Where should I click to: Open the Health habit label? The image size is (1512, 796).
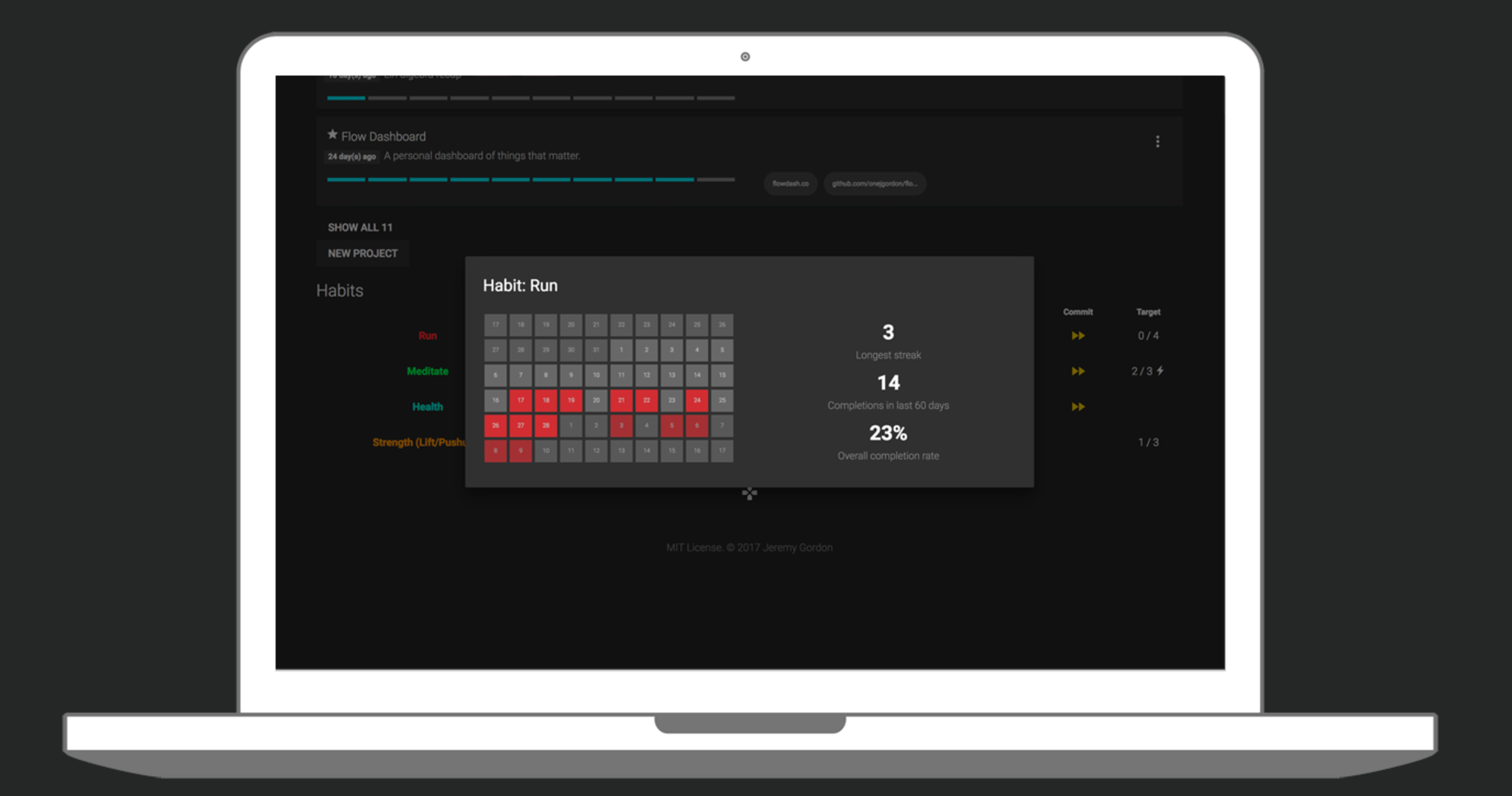(x=427, y=407)
